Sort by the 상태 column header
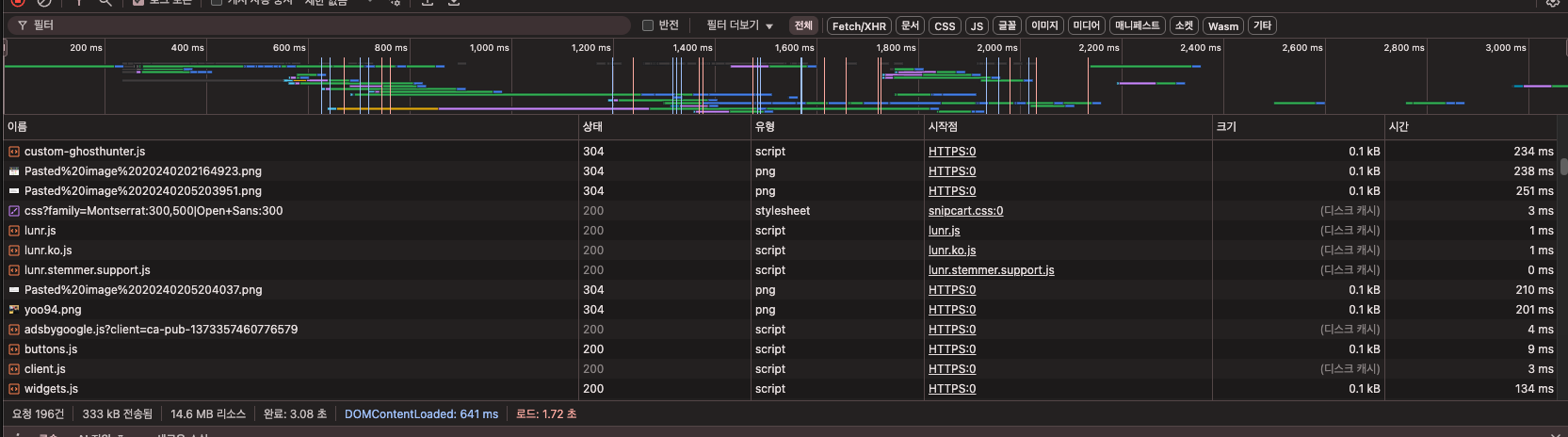The height and width of the screenshot is (437, 1568). (665, 126)
